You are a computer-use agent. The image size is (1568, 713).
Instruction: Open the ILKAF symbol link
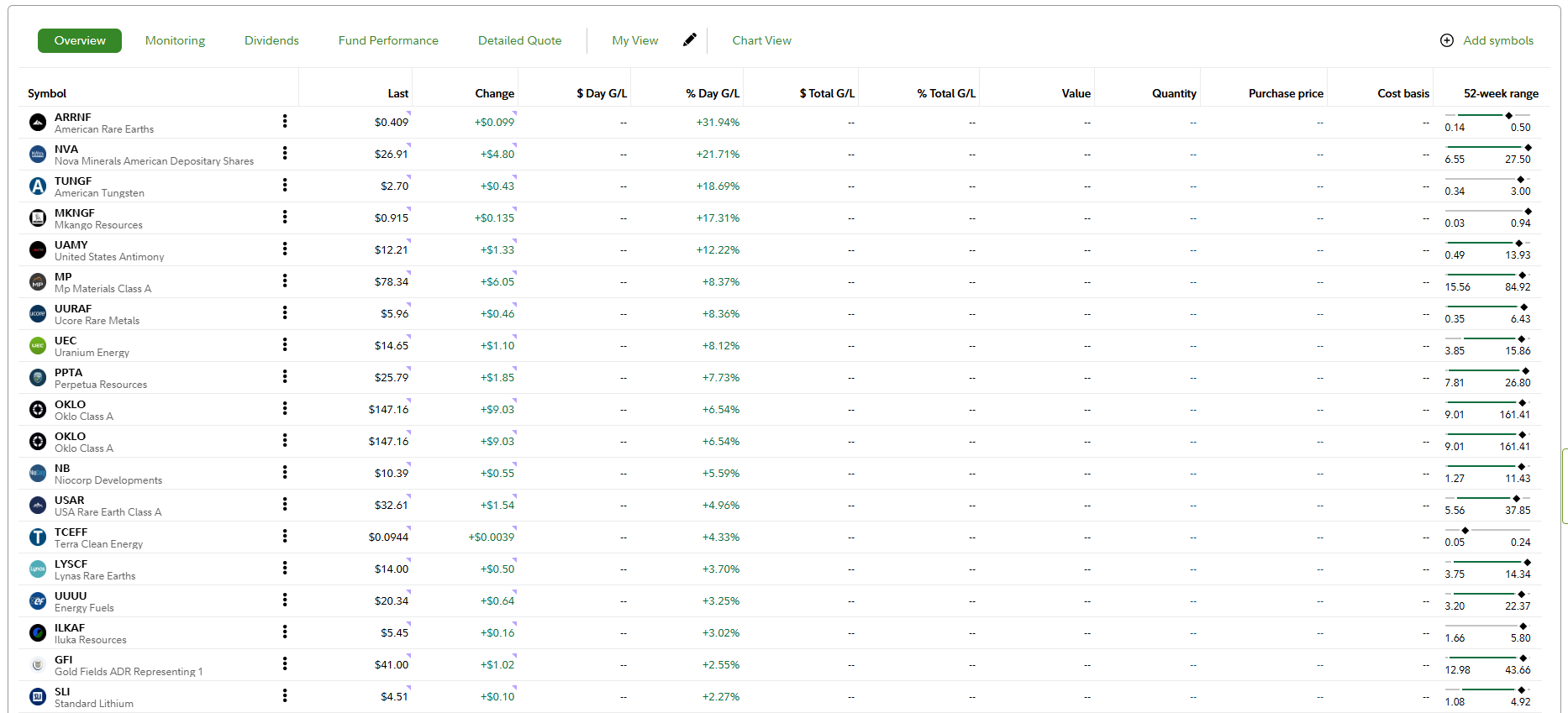(70, 627)
